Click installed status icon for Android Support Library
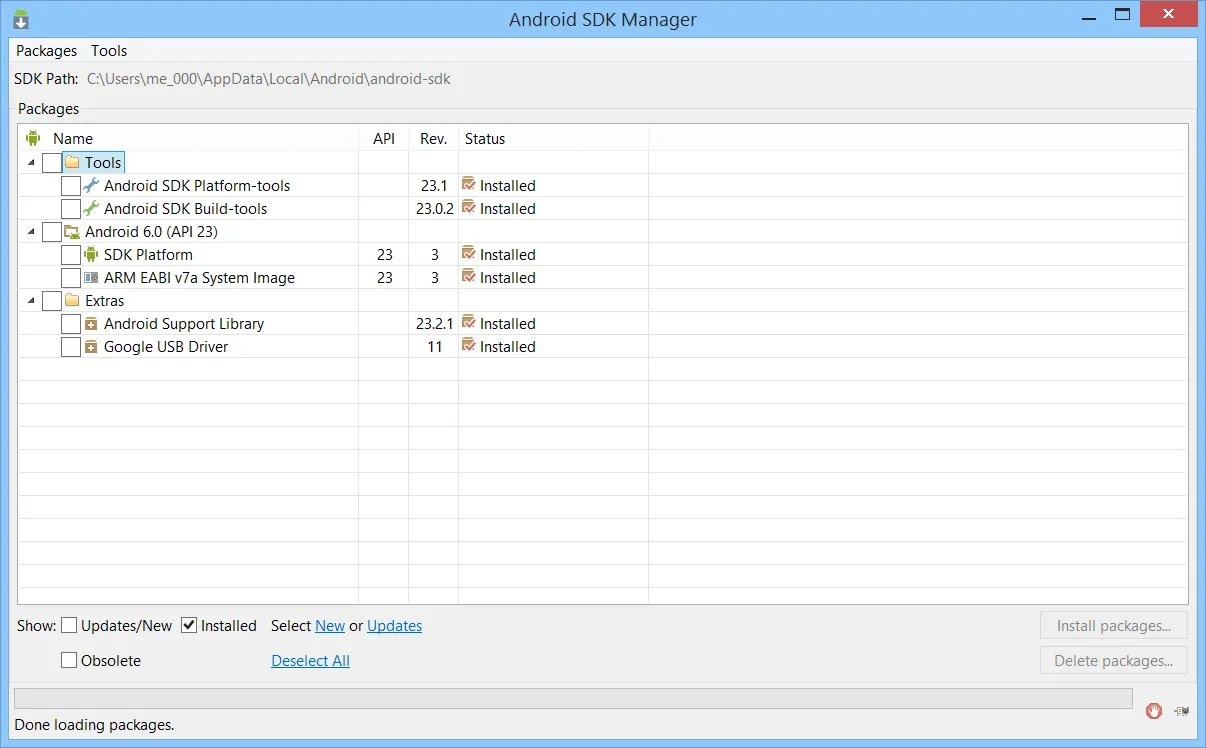The height and width of the screenshot is (748, 1206). point(468,322)
